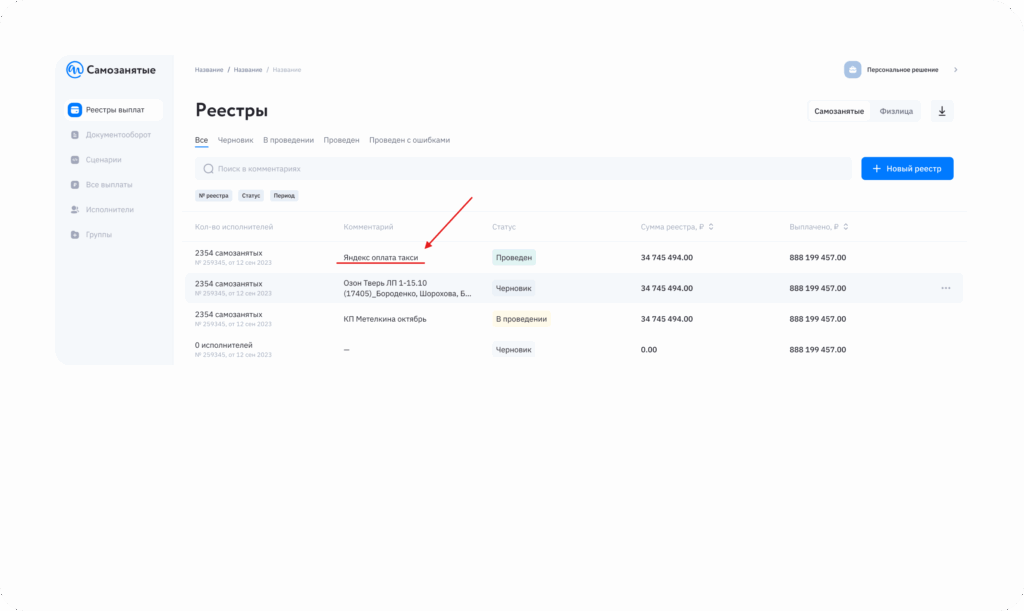Screen dimensions: 1024x611
Task: Click the Самозанятые logo icon
Action: 75,70
